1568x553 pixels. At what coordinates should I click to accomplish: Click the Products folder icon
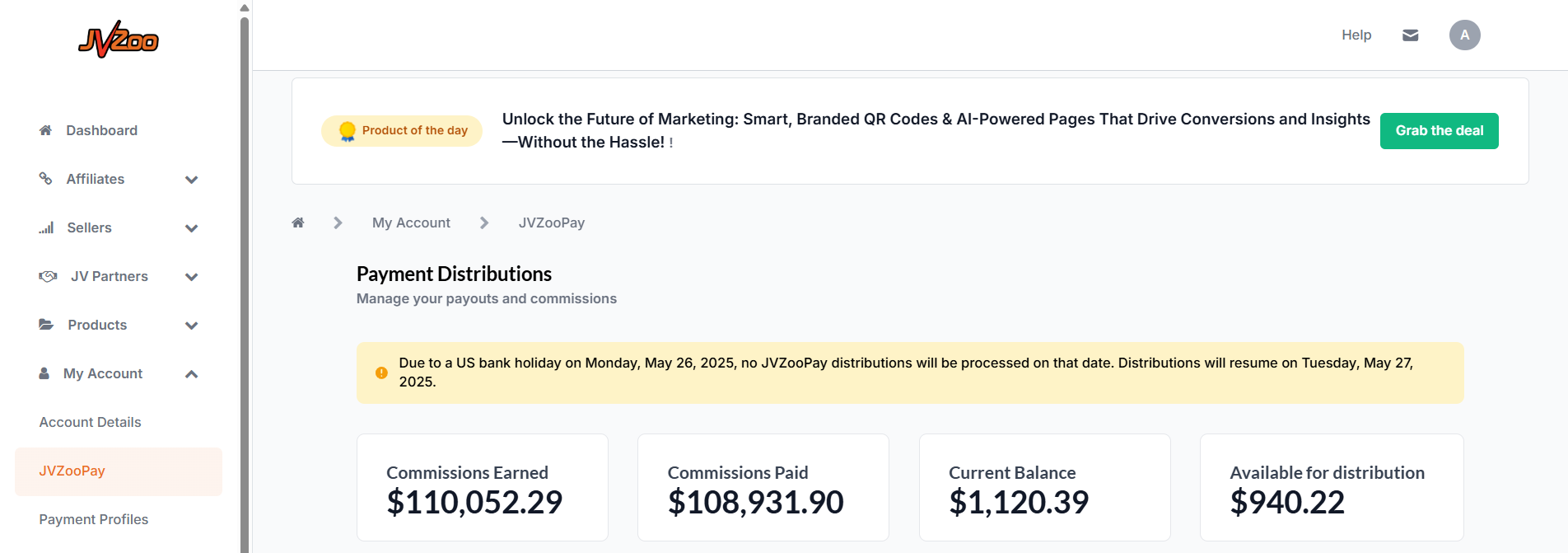[46, 325]
